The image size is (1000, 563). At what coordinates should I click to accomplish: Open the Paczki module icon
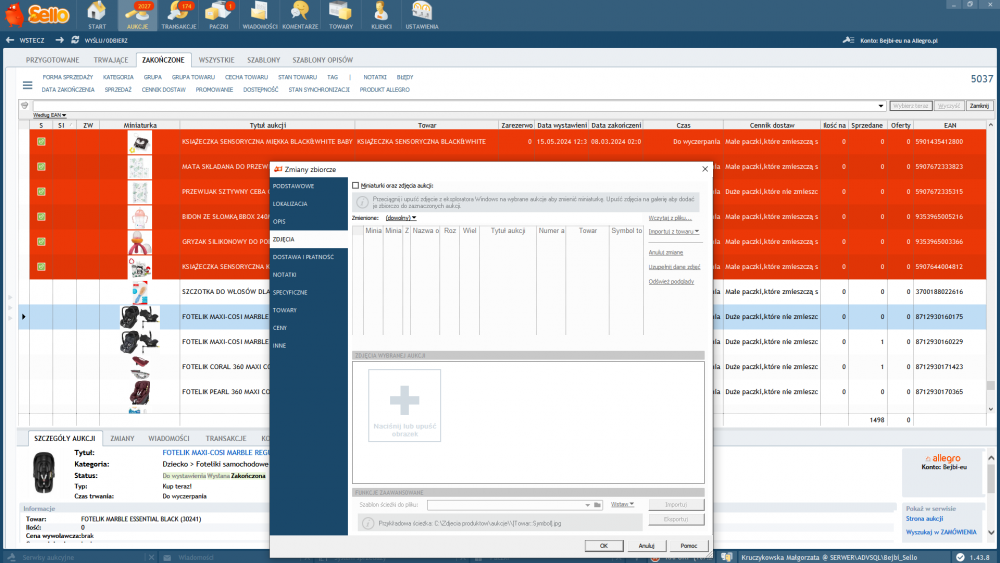pyautogui.click(x=220, y=14)
